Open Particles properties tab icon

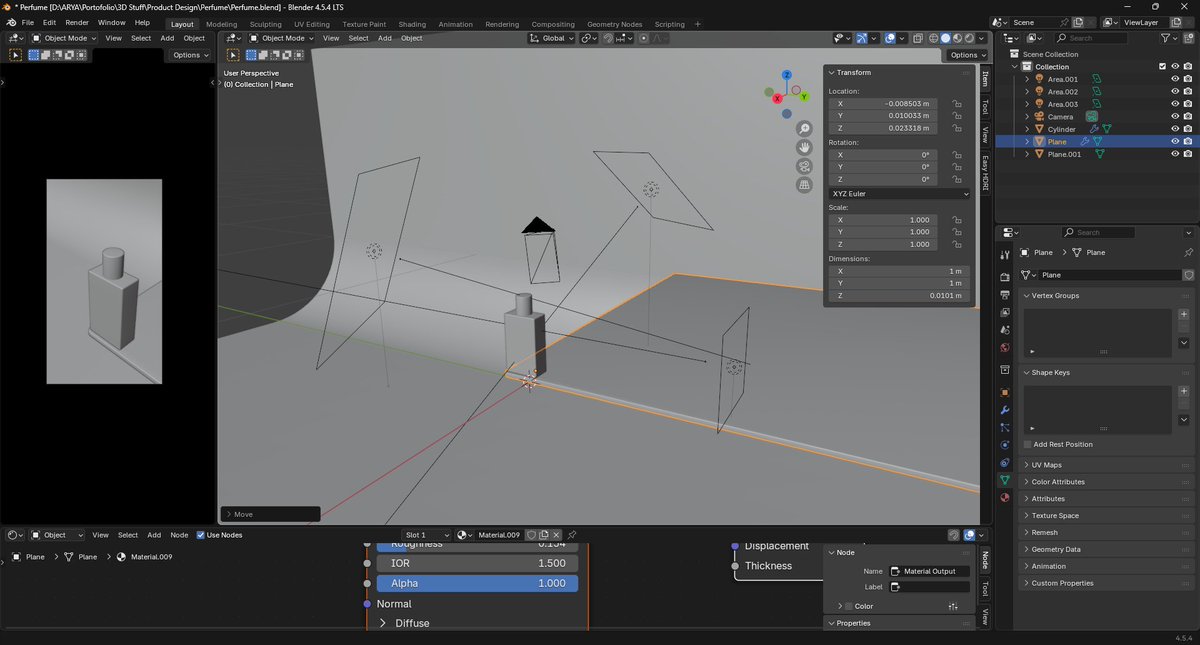pos(1005,427)
